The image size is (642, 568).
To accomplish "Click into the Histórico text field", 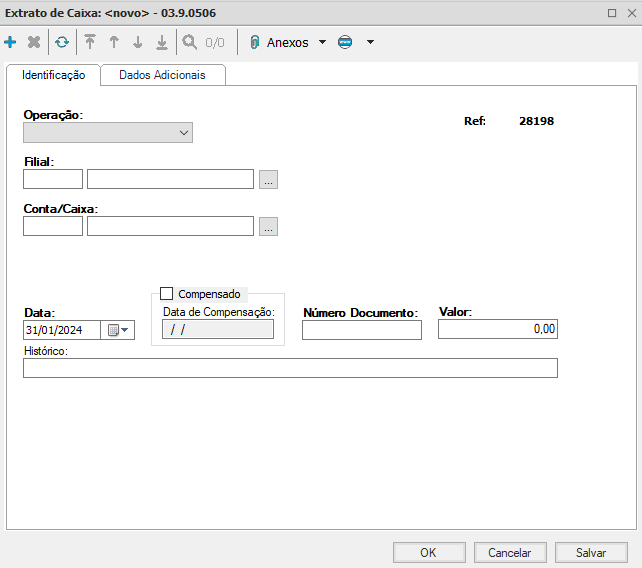I will point(290,368).
